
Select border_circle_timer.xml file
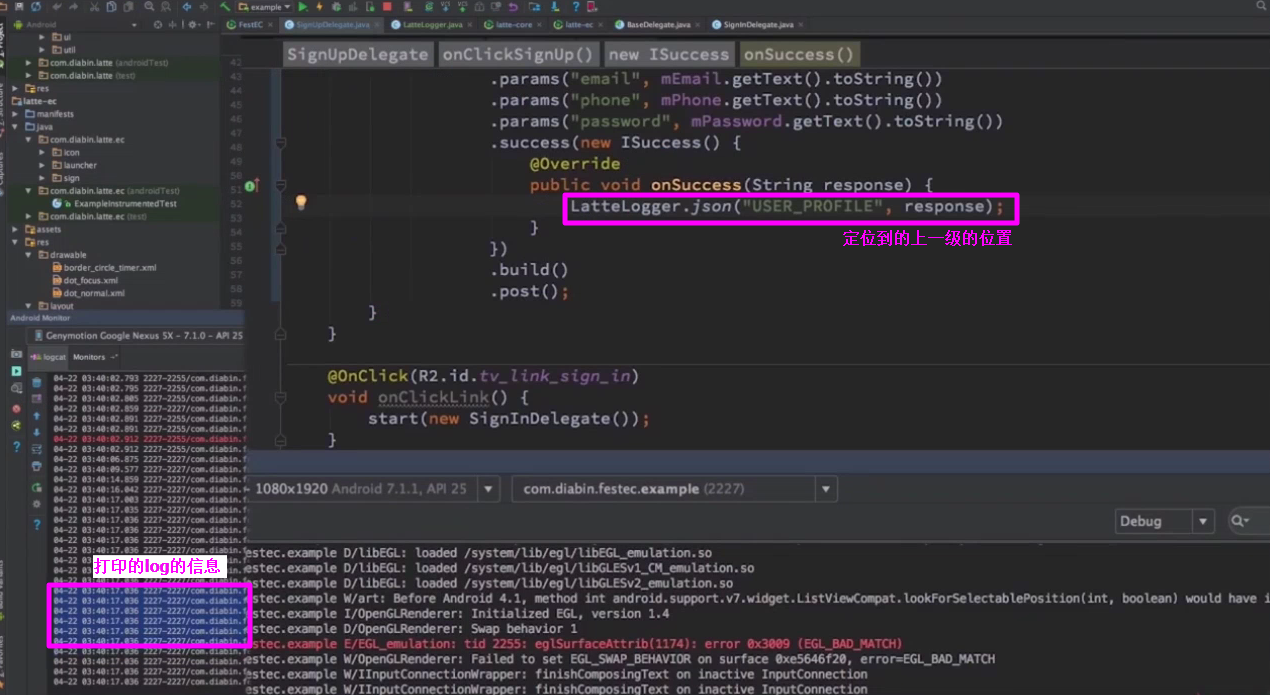(x=110, y=268)
